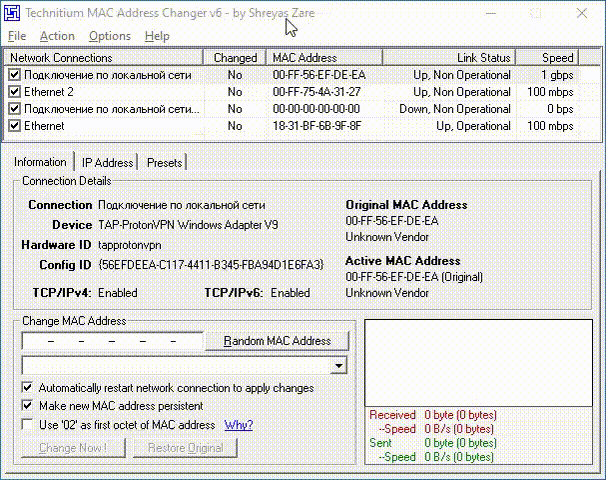This screenshot has width=606, height=480.
Task: Click inside the new MAC address input field
Action: pyautogui.click(x=112, y=341)
